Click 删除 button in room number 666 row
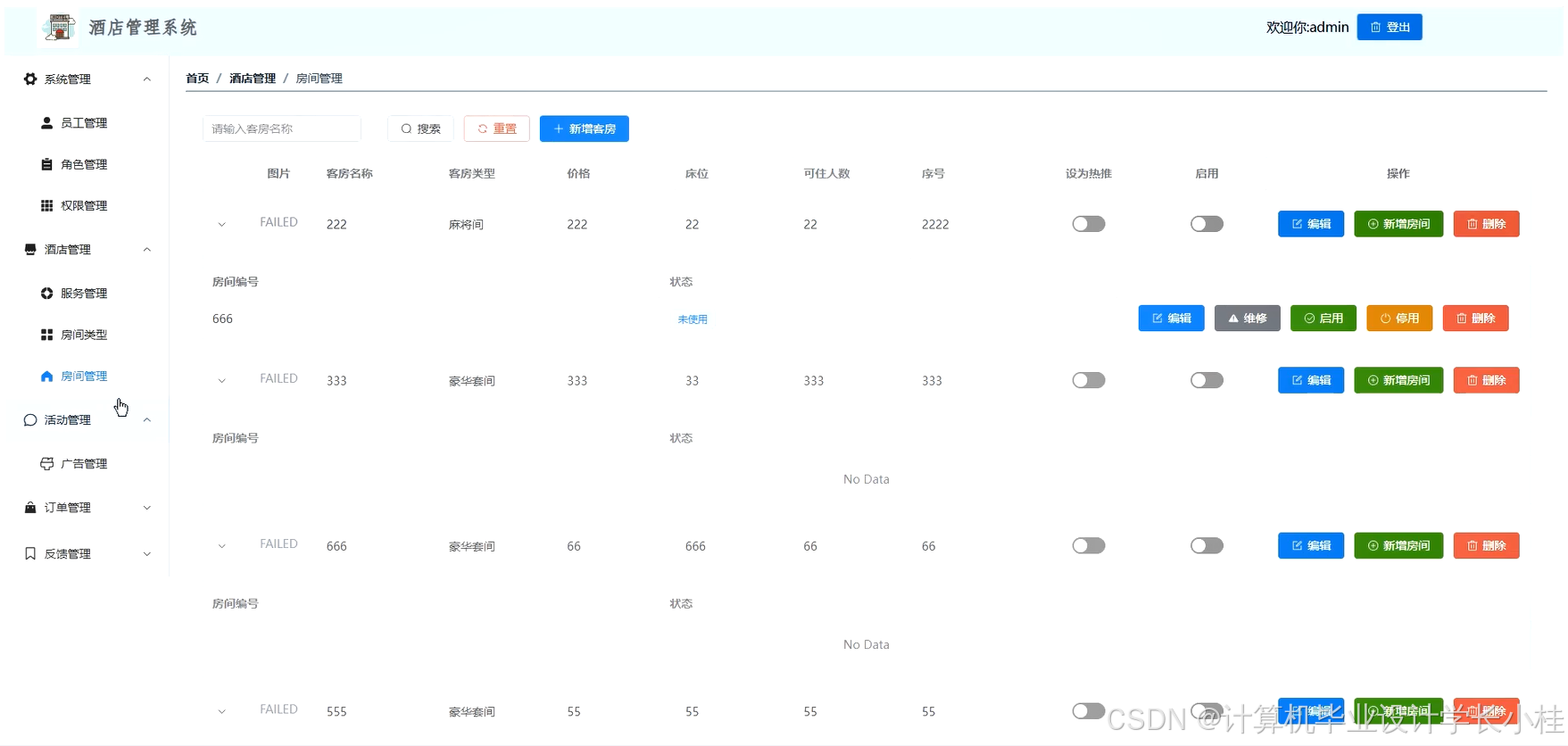1568x746 pixels. [1476, 319]
